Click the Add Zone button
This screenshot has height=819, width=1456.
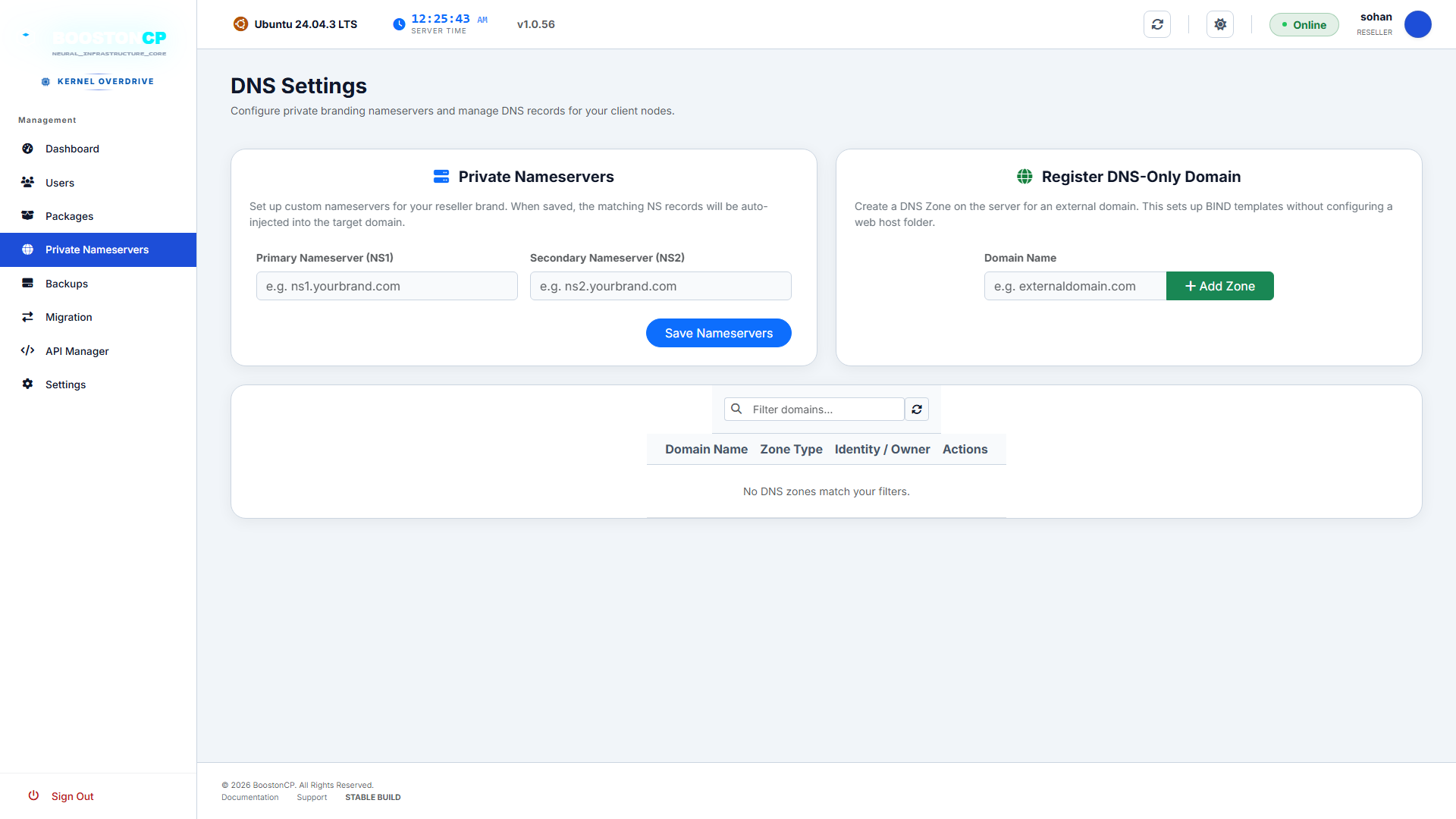[x=1220, y=286]
